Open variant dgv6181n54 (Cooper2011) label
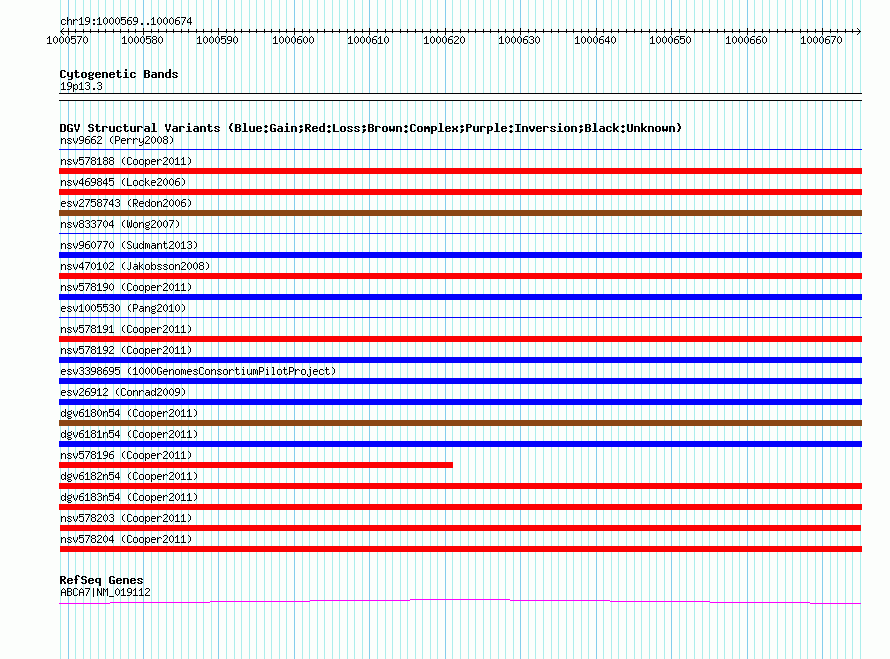The width and height of the screenshot is (890, 659). (x=129, y=434)
